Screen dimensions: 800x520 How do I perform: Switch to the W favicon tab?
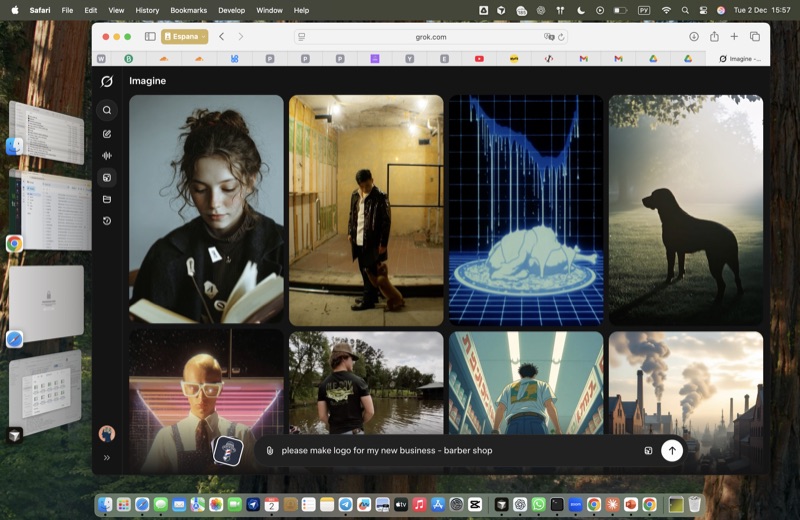(102, 59)
